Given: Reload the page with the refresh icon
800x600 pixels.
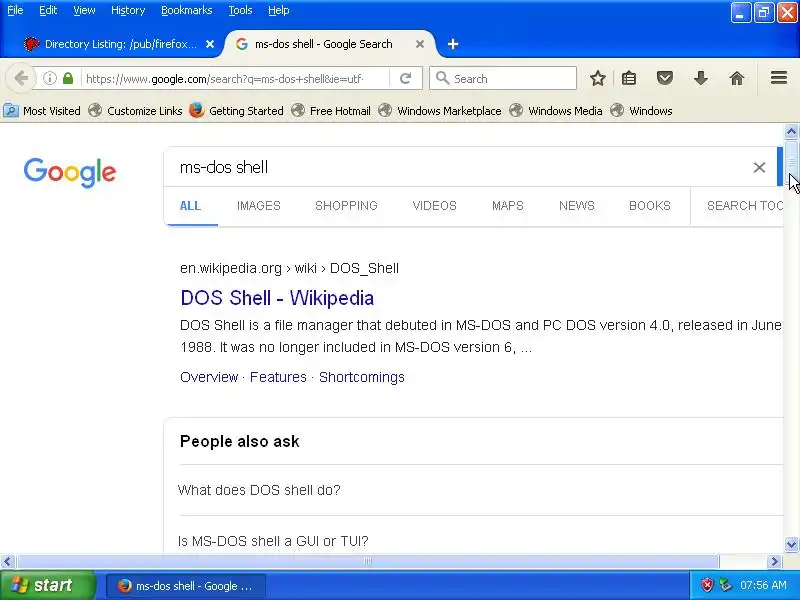Looking at the screenshot, I should tap(406, 79).
